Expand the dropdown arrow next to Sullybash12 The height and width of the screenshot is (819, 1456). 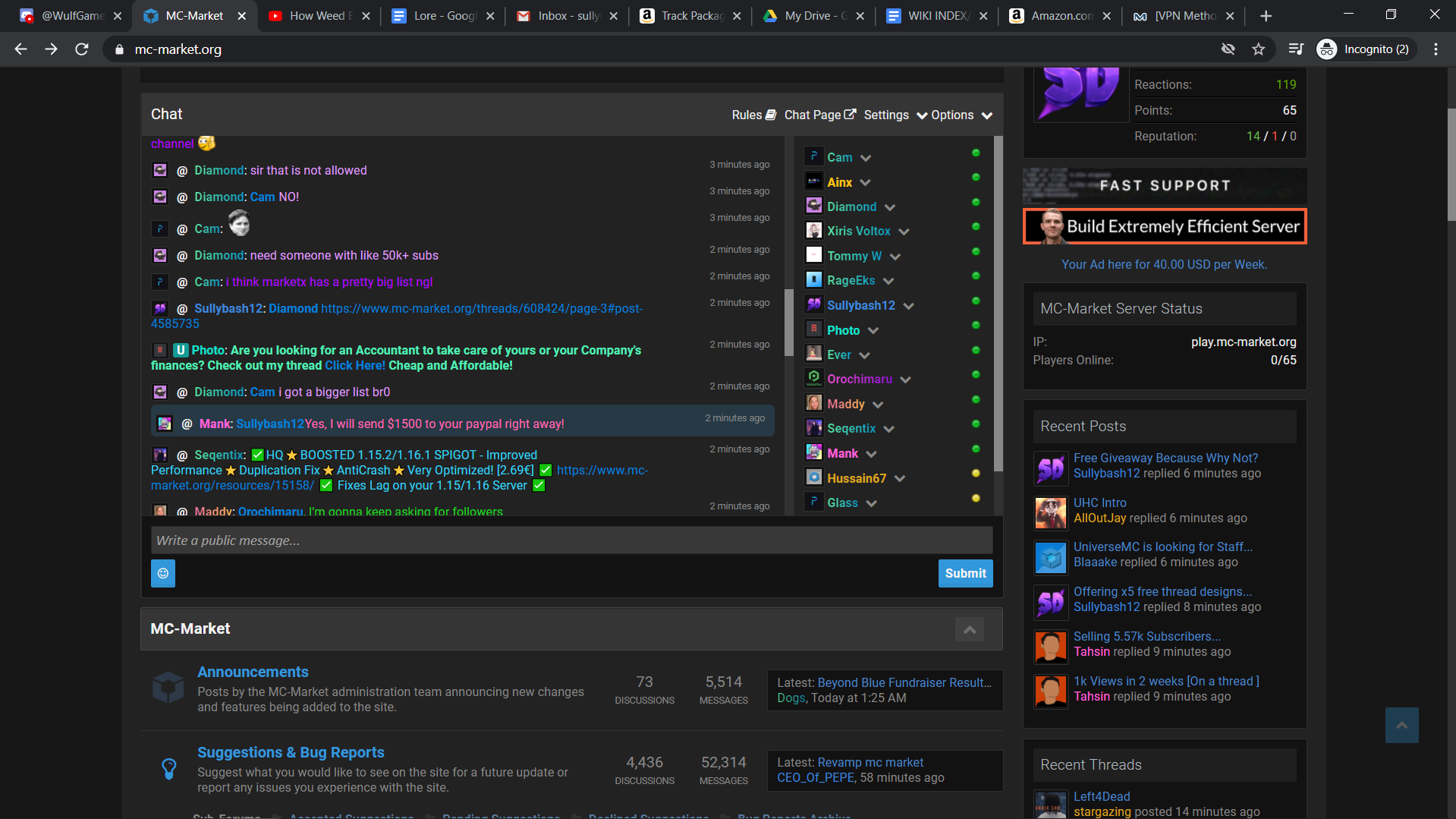click(x=909, y=307)
